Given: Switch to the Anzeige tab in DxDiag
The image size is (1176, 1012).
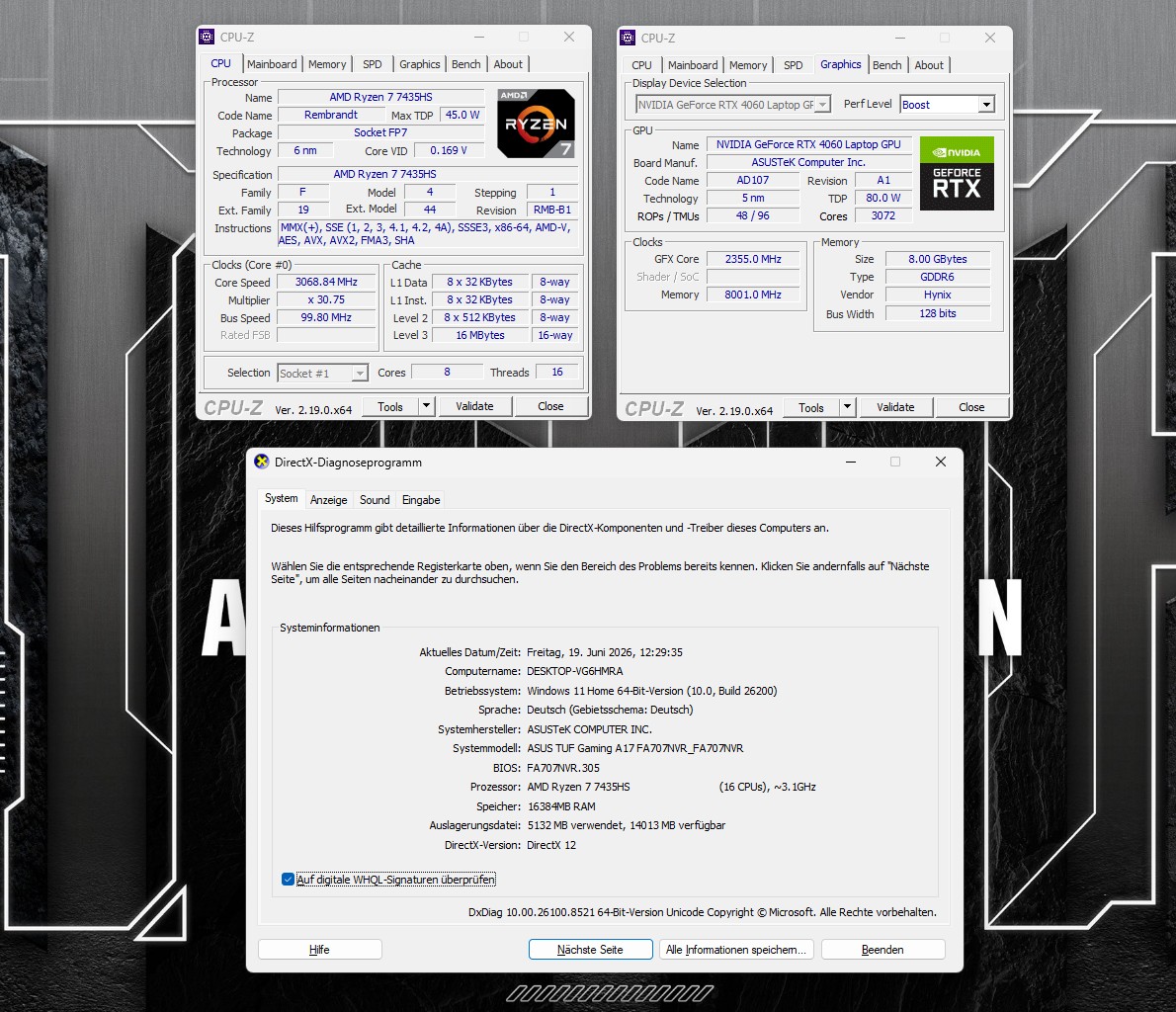Looking at the screenshot, I should click(x=328, y=500).
